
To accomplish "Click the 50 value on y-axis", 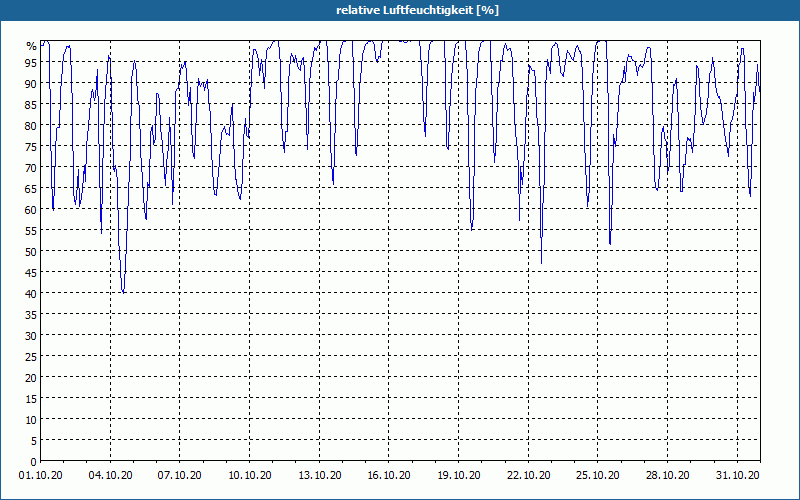I will [31, 252].
